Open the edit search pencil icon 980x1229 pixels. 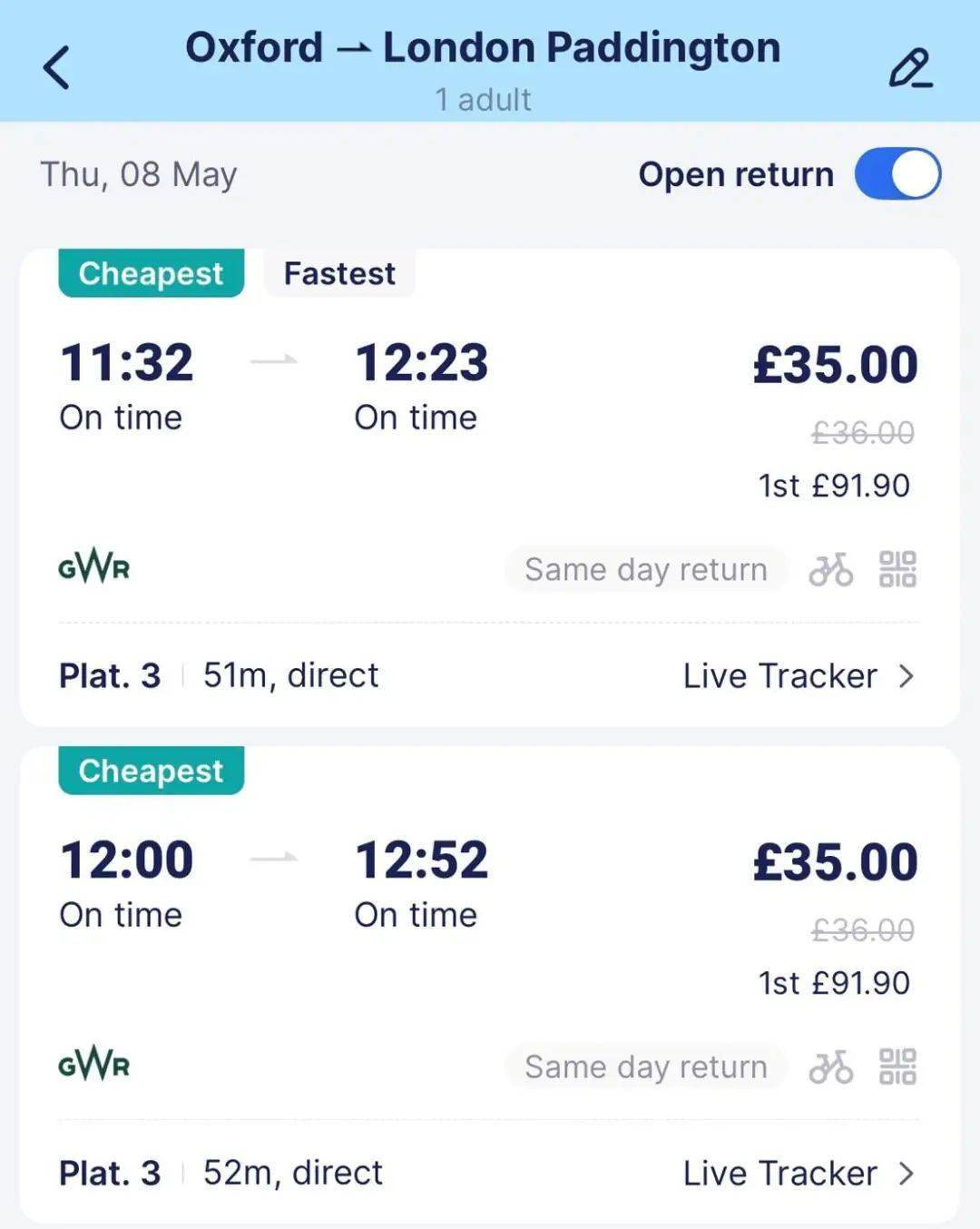point(910,68)
